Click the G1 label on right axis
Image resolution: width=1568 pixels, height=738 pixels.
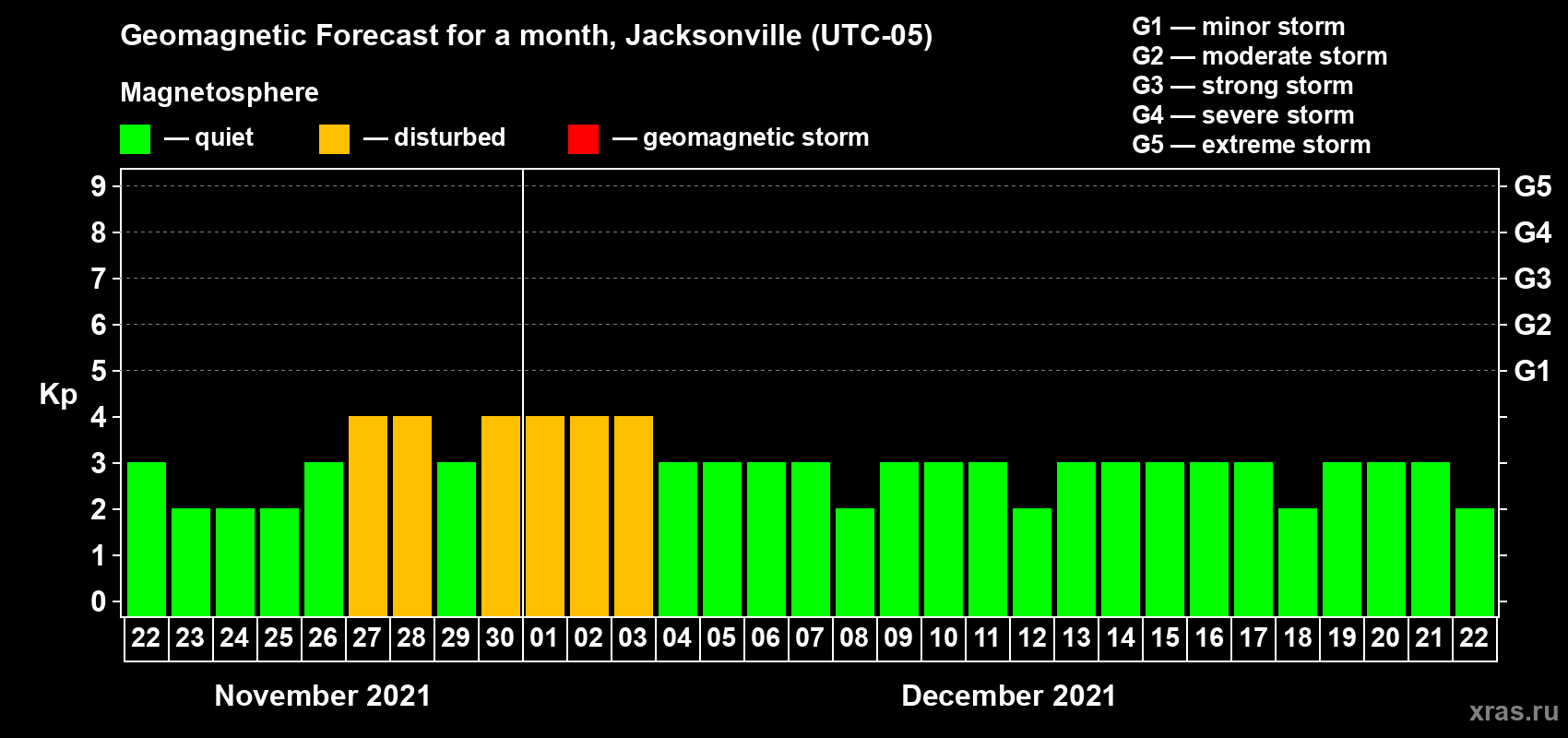click(1532, 371)
